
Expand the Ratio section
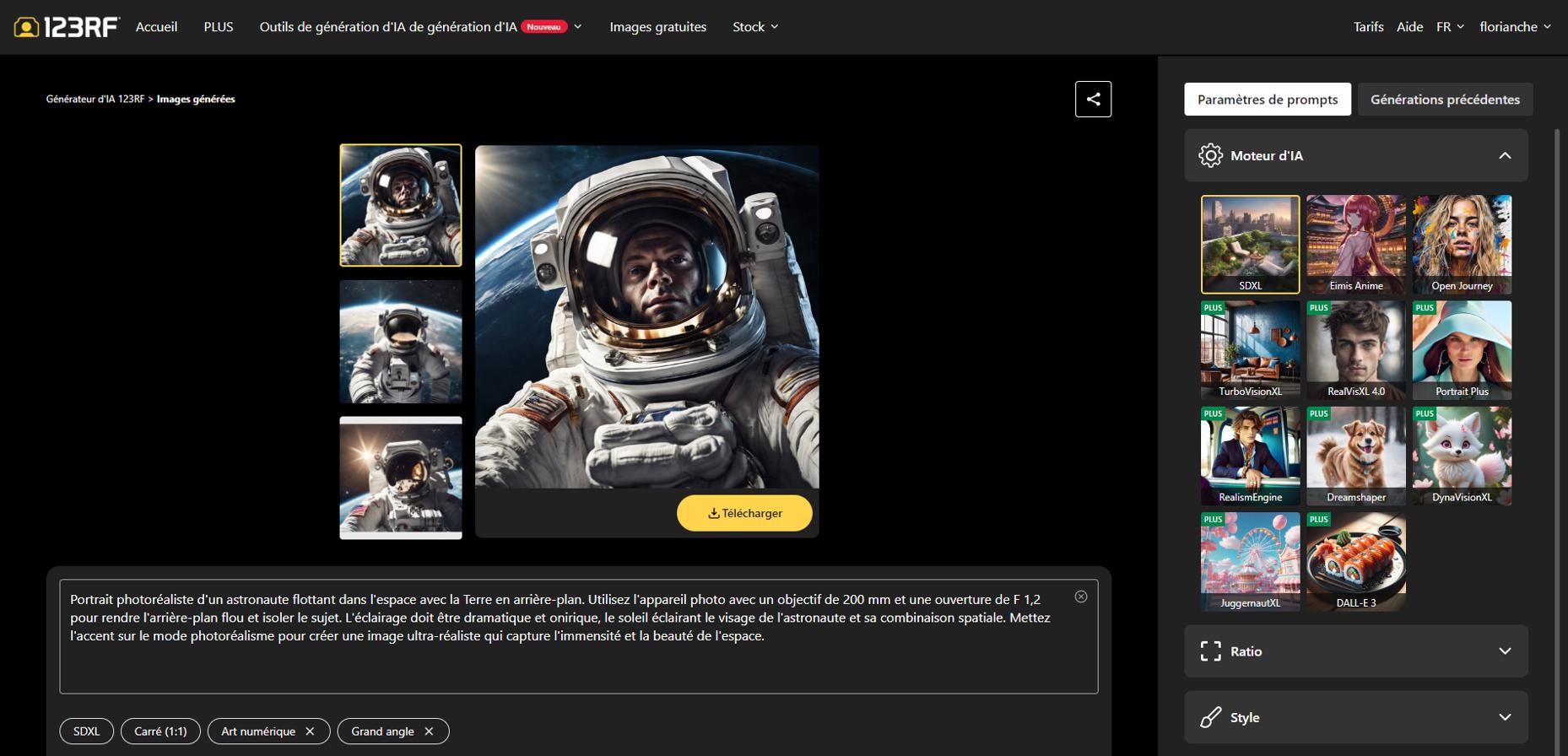[x=1505, y=651]
